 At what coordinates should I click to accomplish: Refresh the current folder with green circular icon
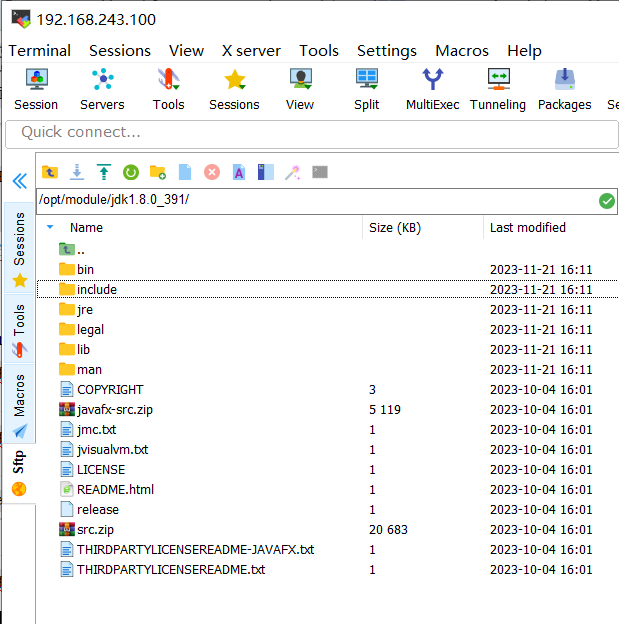[x=131, y=172]
